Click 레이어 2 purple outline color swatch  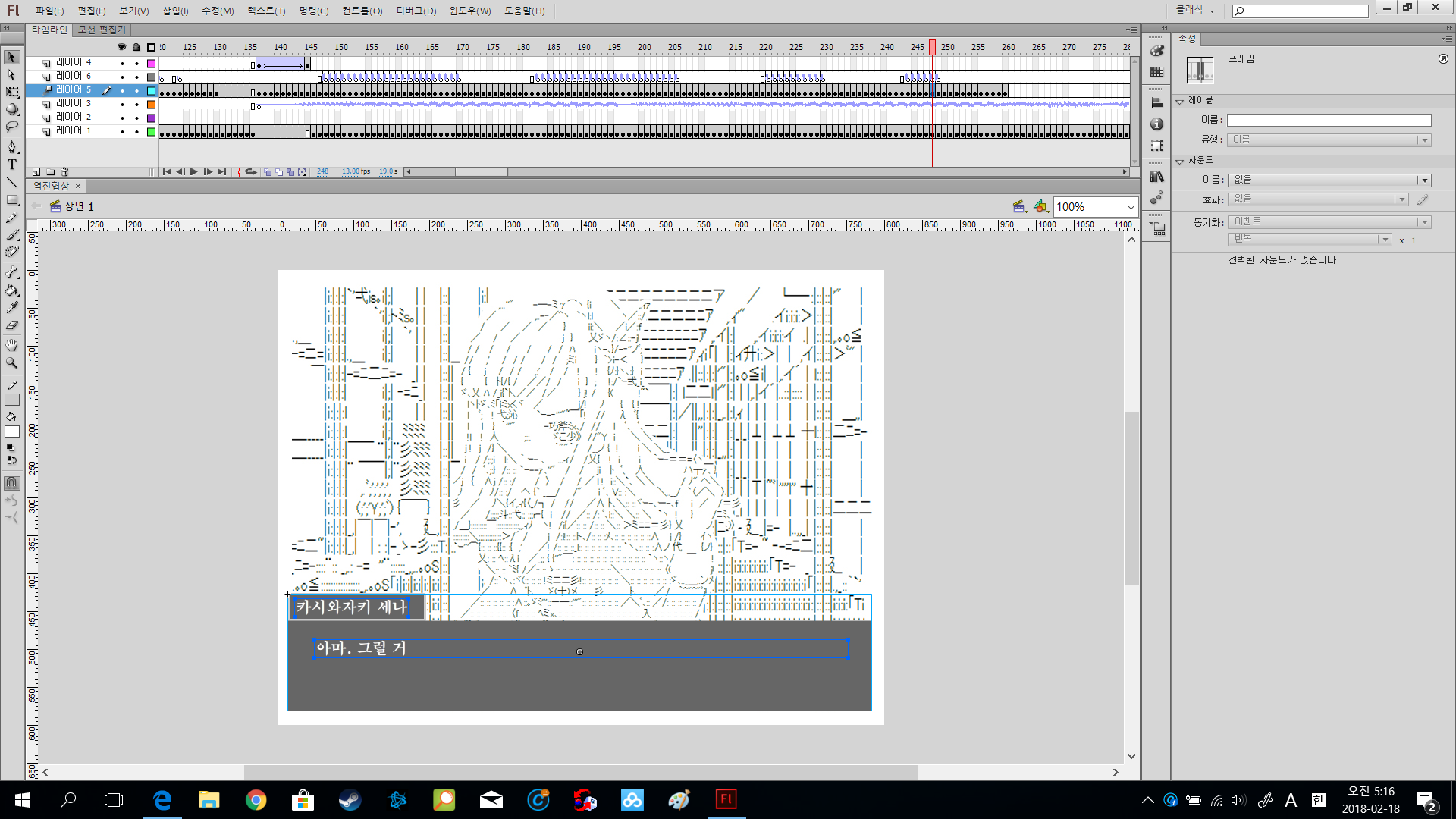tap(151, 118)
